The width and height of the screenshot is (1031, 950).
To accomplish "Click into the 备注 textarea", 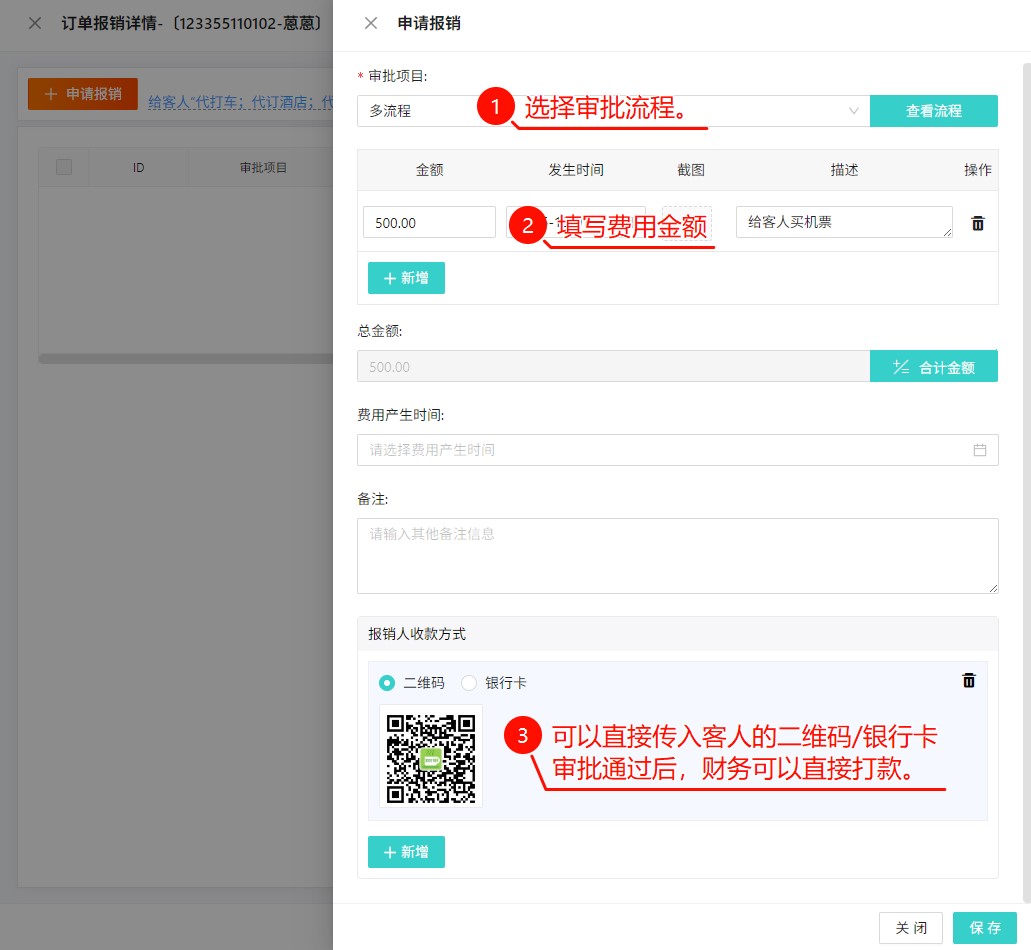I will 677,555.
